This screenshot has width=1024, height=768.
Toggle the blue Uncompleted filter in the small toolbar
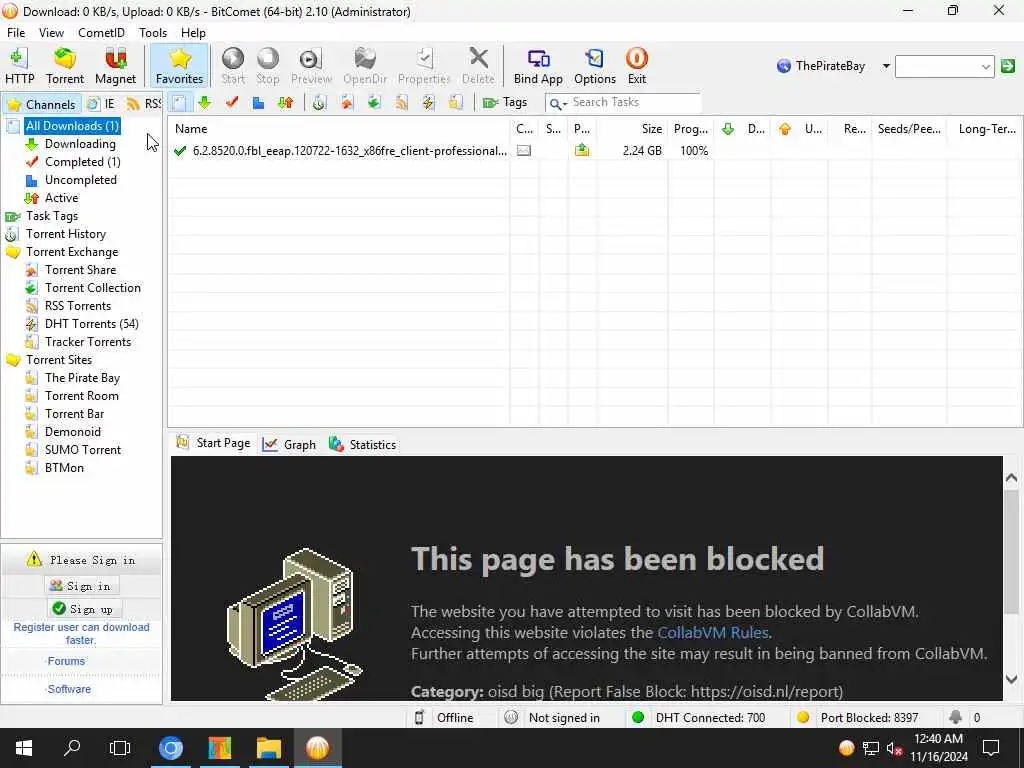click(x=259, y=103)
